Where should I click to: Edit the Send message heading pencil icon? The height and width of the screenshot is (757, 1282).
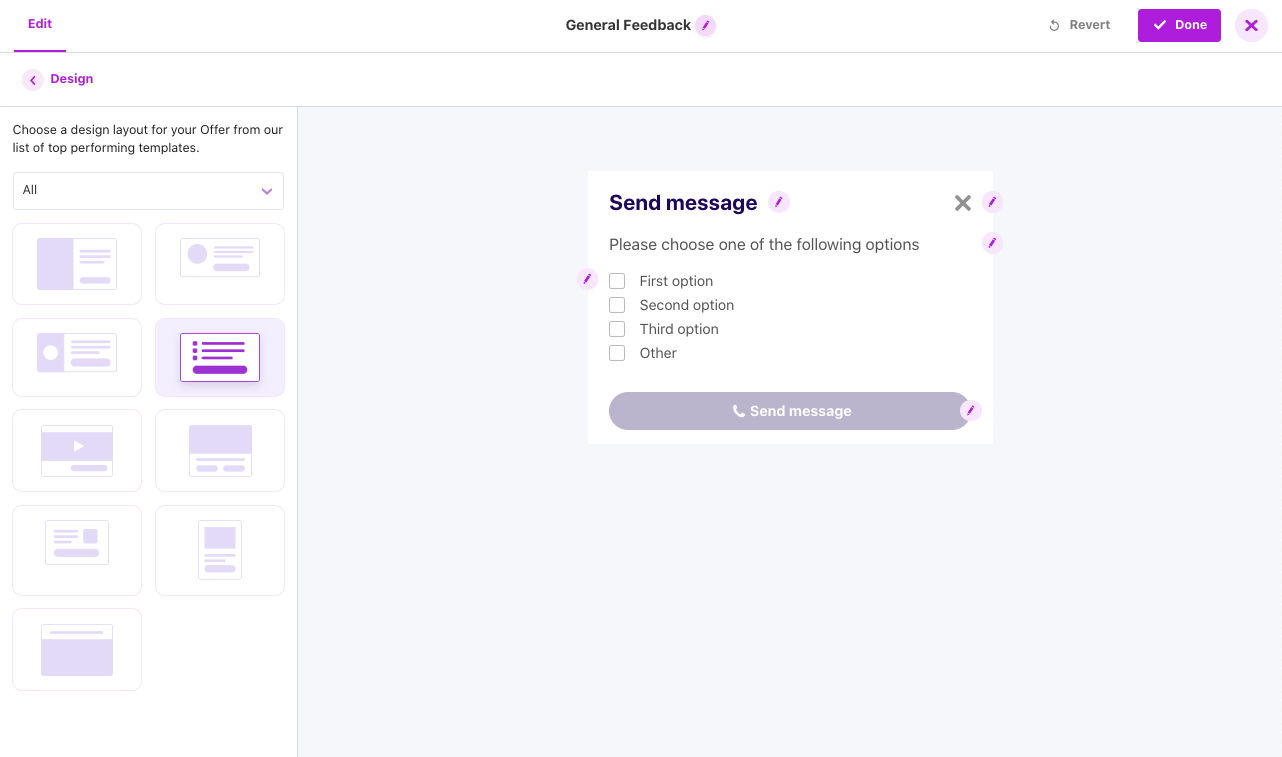click(779, 202)
